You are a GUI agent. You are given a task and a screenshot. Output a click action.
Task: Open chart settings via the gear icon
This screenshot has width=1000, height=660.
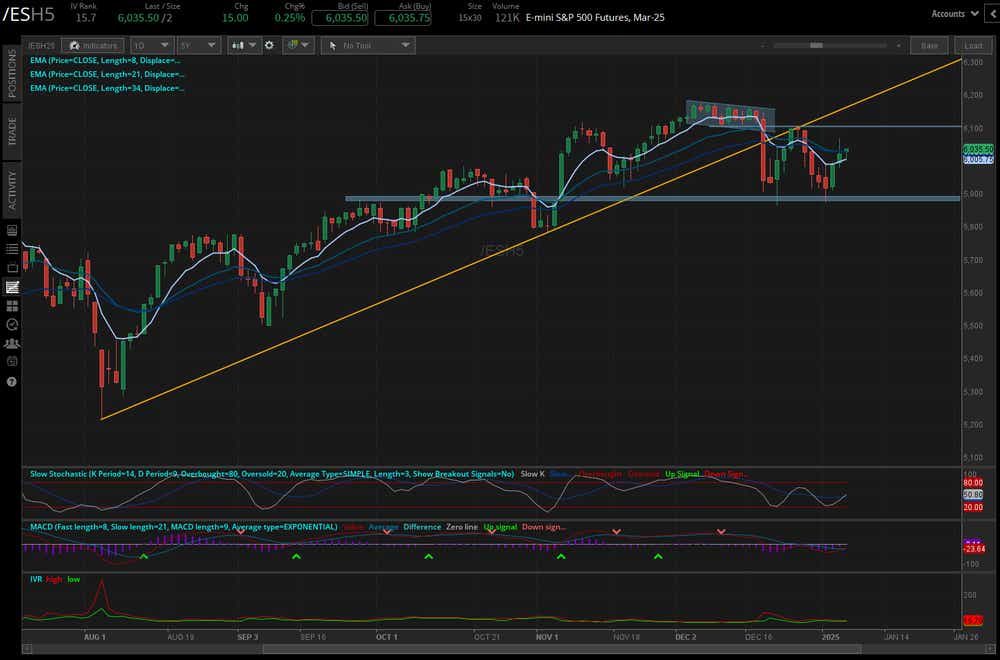(x=269, y=44)
